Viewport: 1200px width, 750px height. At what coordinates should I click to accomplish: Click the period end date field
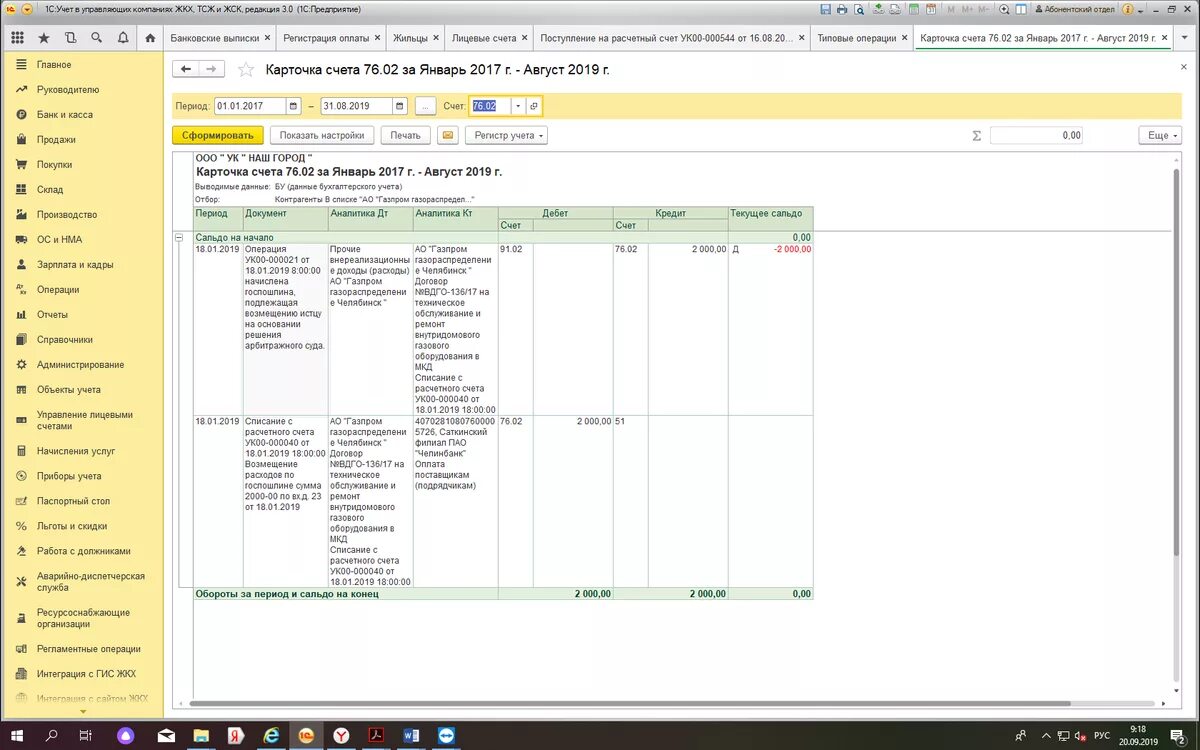pyautogui.click(x=357, y=106)
